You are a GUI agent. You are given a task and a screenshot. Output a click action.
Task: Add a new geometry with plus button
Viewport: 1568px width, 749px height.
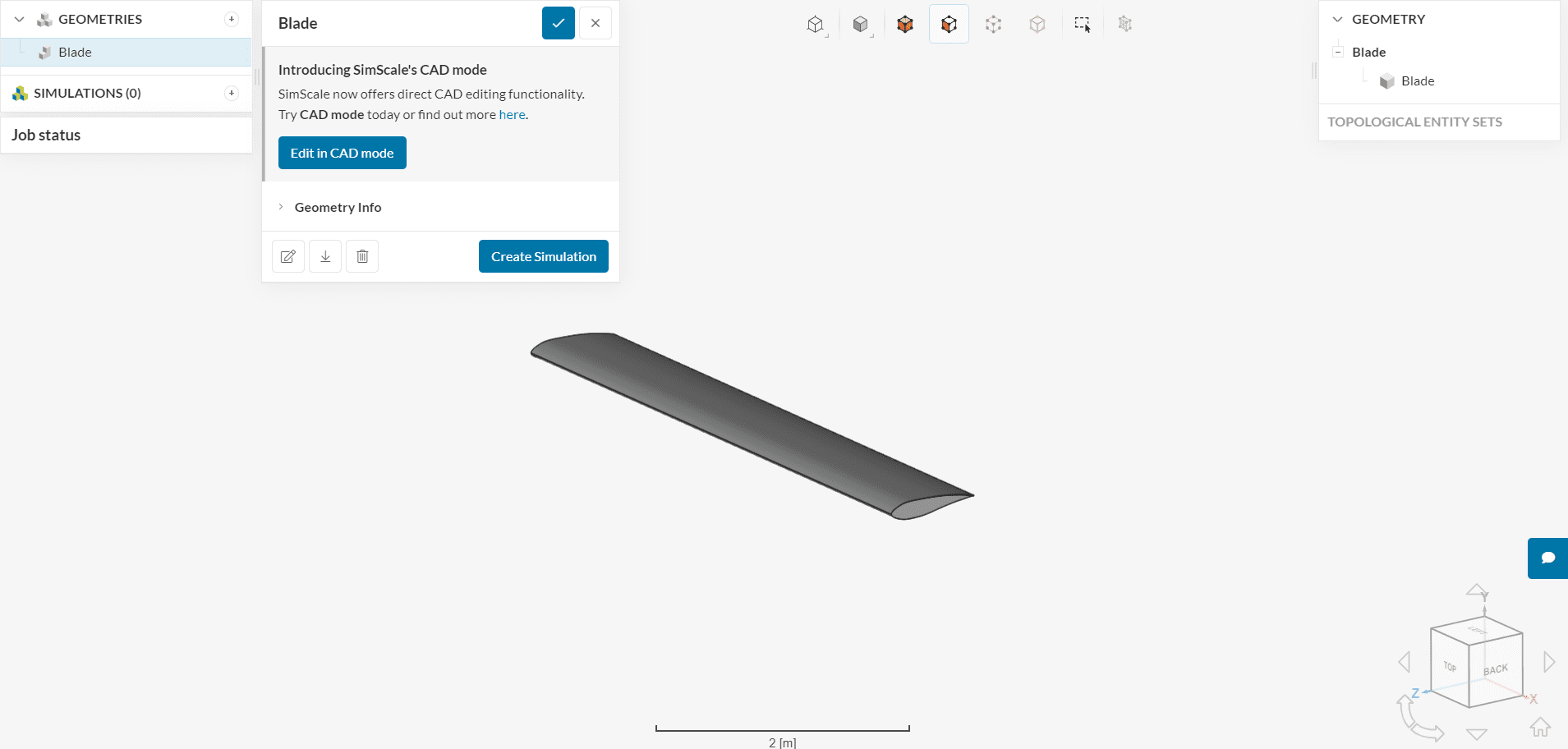tap(232, 19)
